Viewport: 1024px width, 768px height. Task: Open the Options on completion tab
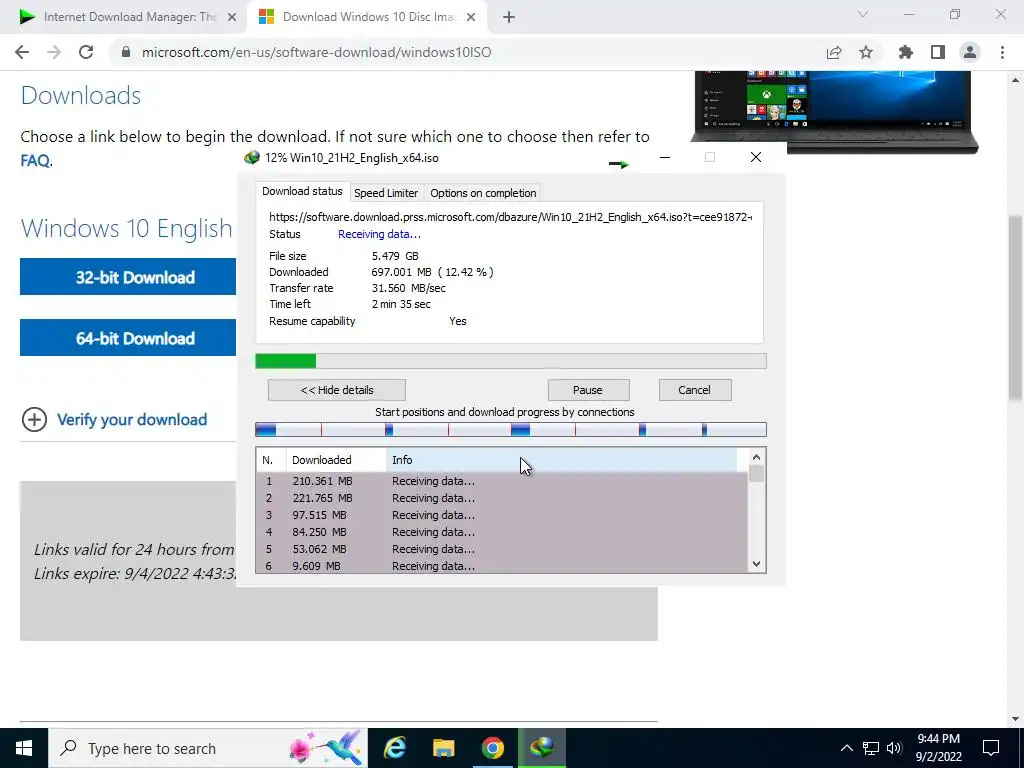[x=483, y=193]
